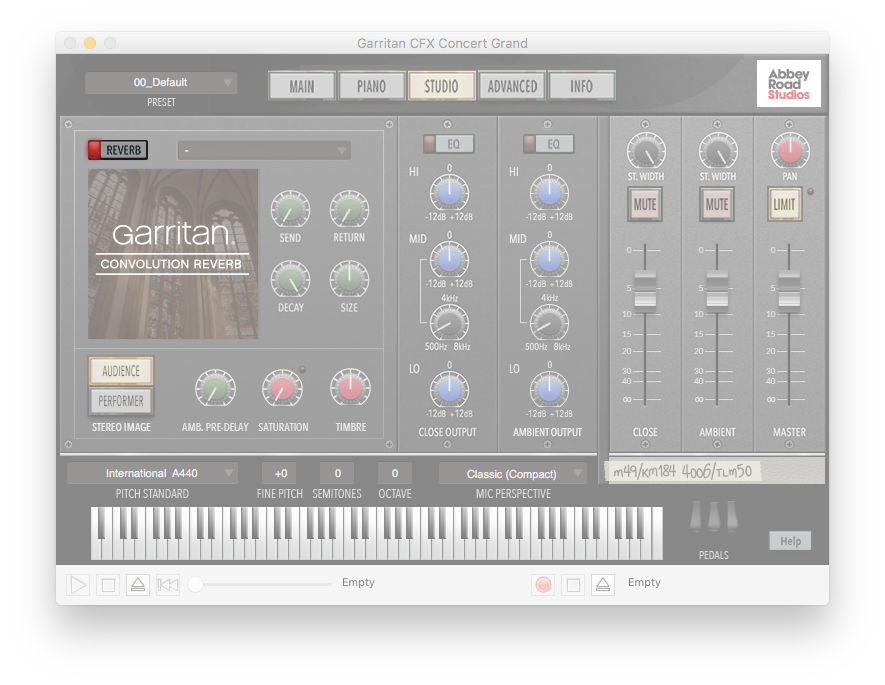Click the piano PEDALS graphic

714,516
